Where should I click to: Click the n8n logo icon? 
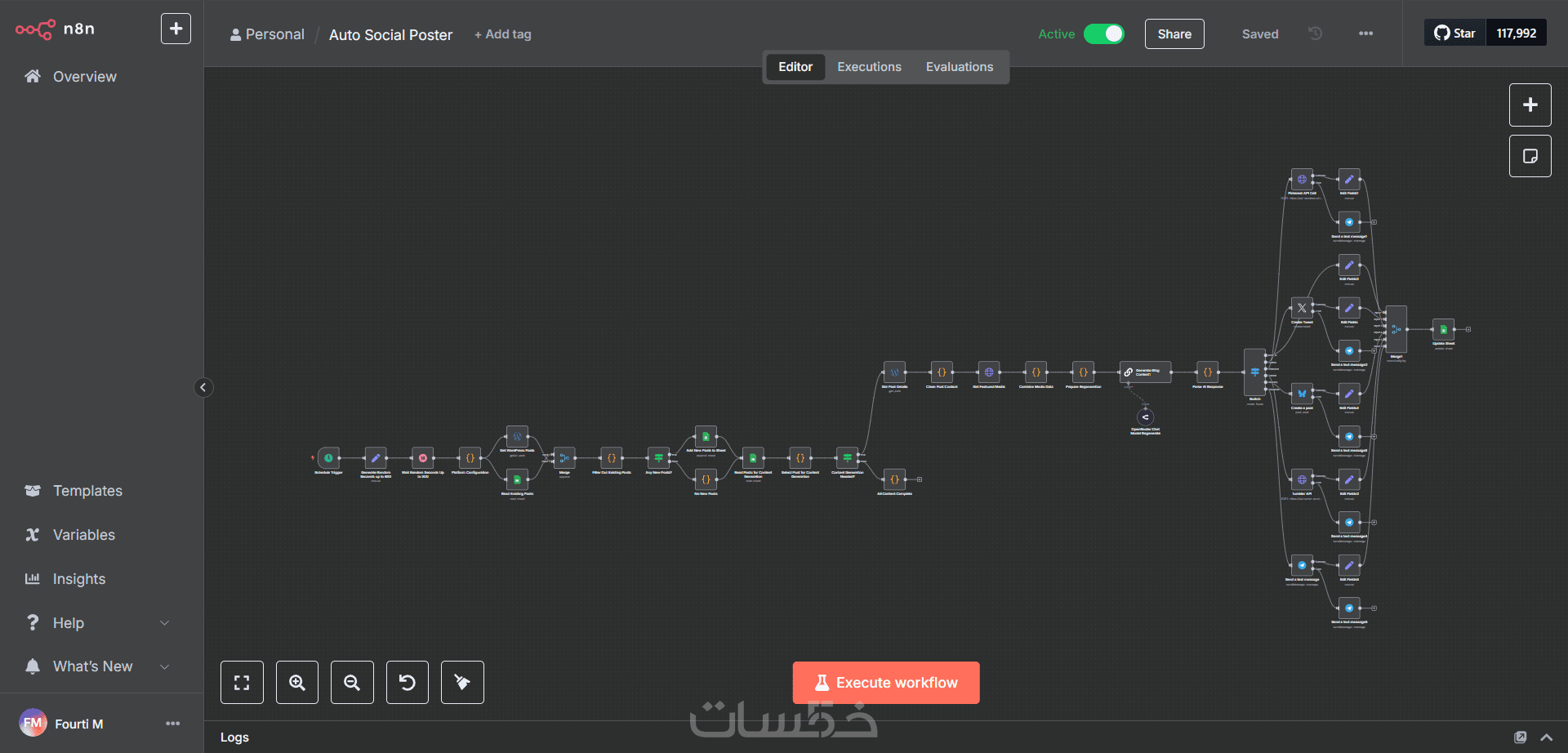[x=35, y=29]
